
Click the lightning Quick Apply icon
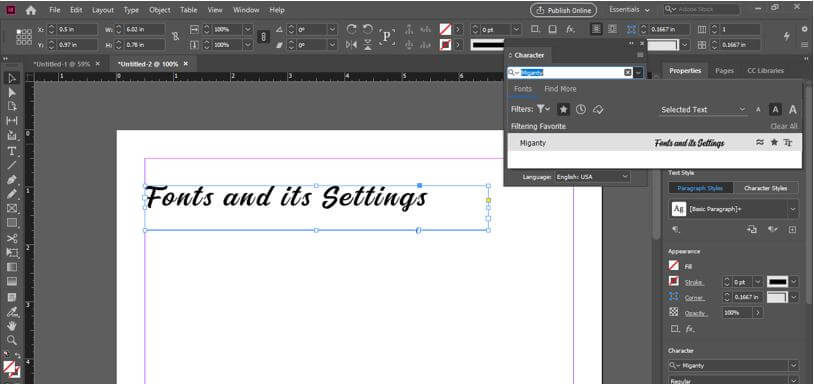[786, 36]
